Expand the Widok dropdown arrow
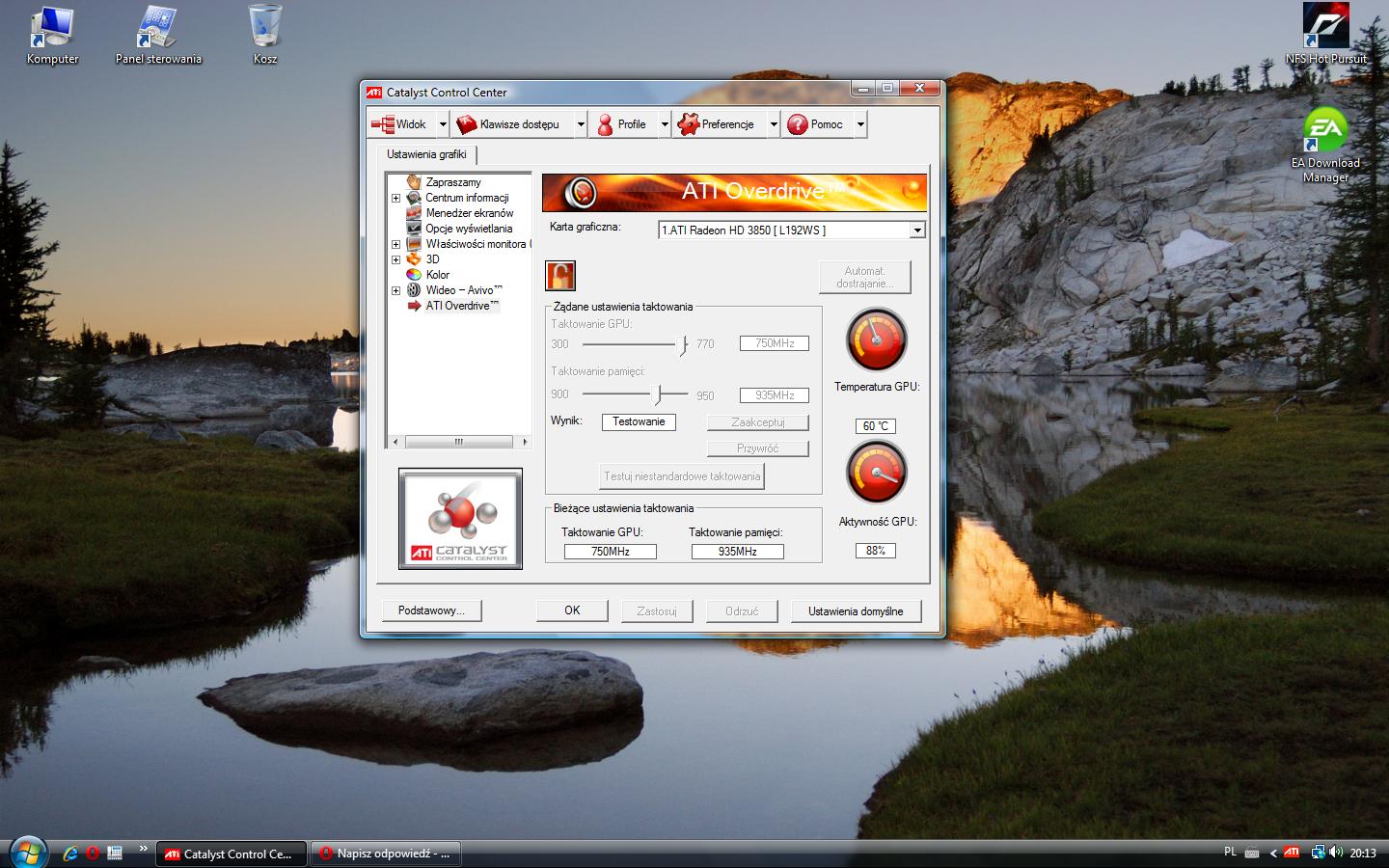The height and width of the screenshot is (868, 1389). (443, 124)
